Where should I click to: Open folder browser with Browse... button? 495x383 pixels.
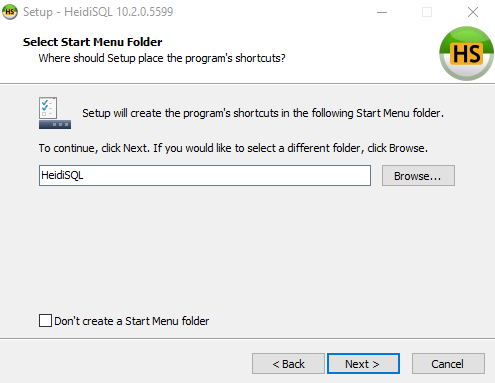418,176
